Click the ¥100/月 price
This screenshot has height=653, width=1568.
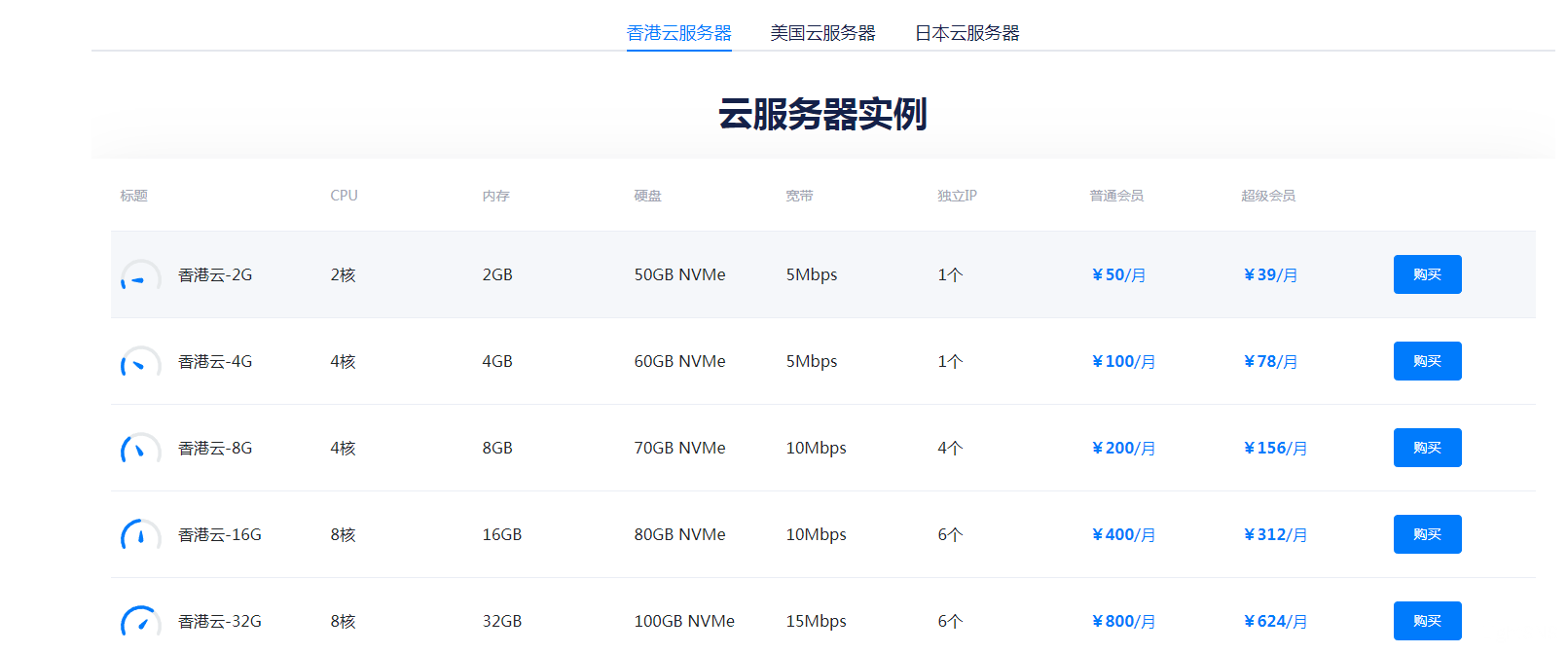tap(1123, 362)
